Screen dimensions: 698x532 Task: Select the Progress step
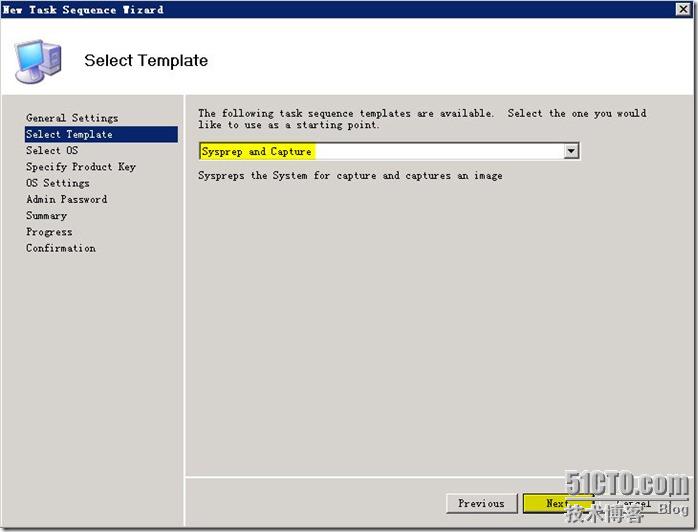point(49,232)
